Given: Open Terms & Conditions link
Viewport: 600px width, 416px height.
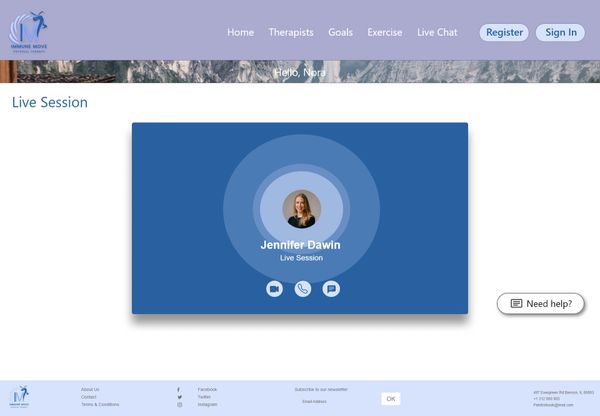Looking at the screenshot, I should point(100,405).
